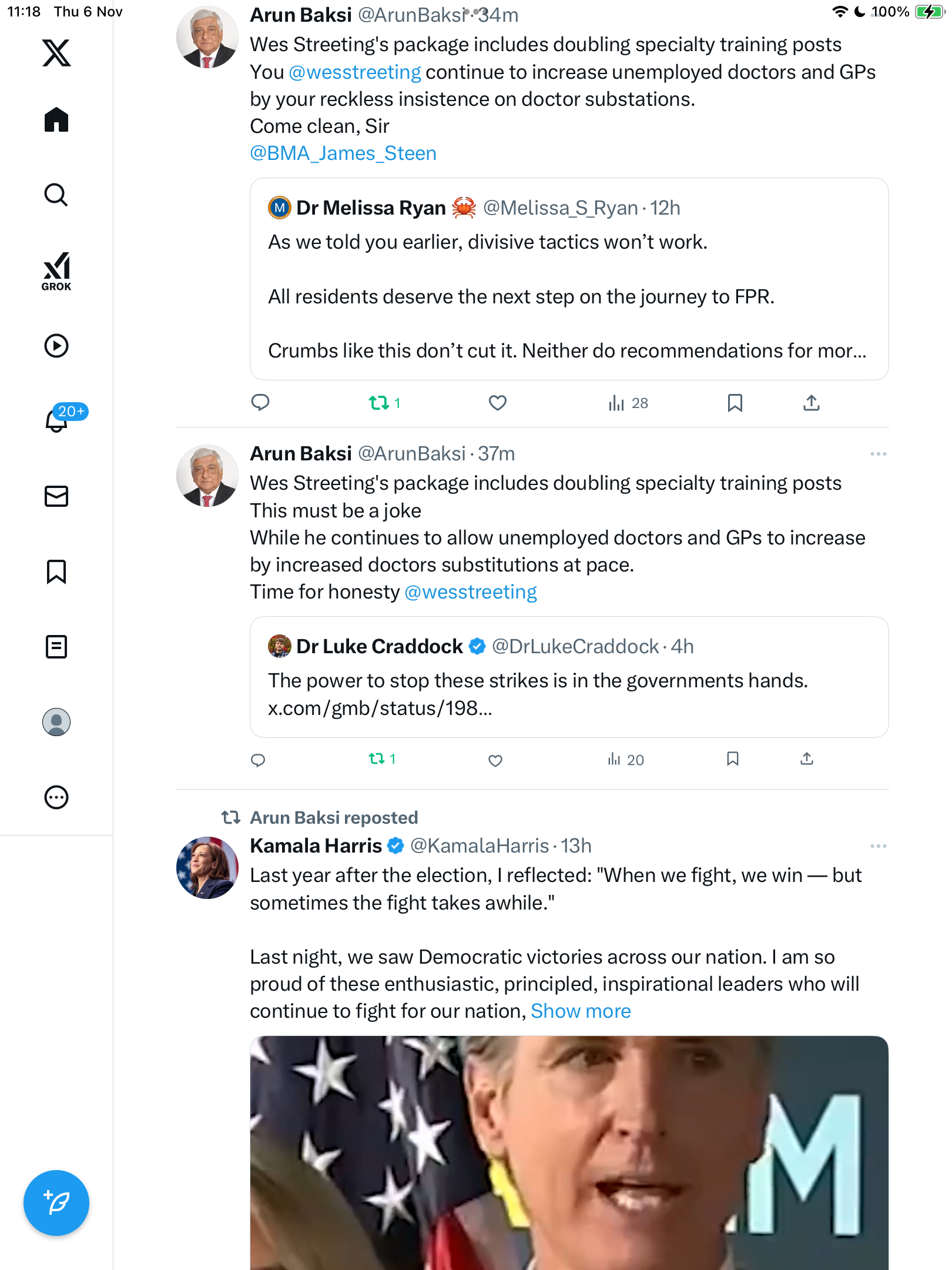Open the profile page from sidebar
The width and height of the screenshot is (952, 1270).
(x=56, y=722)
